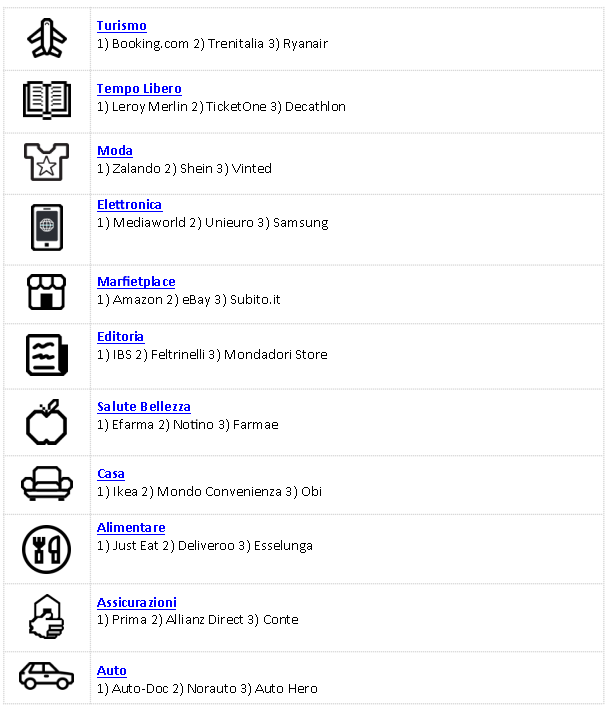The height and width of the screenshot is (709, 607).
Task: Follow the Salute Bellezza link
Action: (144, 407)
